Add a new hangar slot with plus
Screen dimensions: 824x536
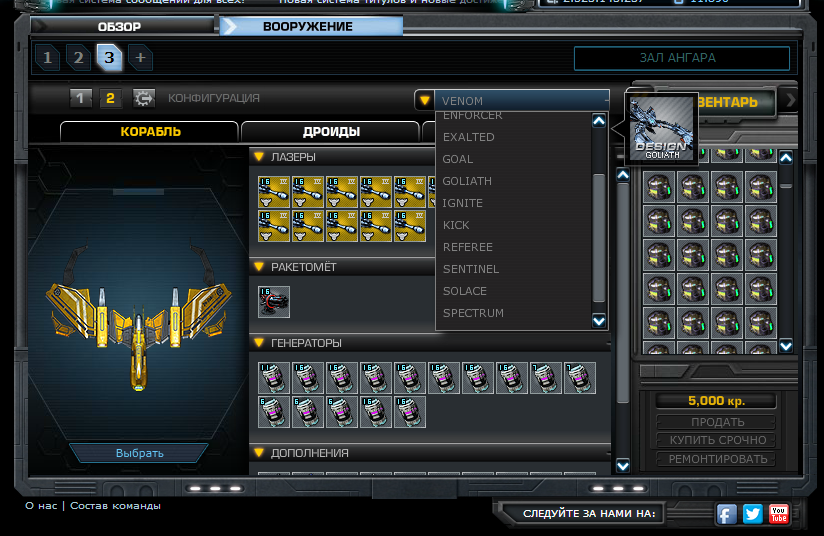coord(140,57)
